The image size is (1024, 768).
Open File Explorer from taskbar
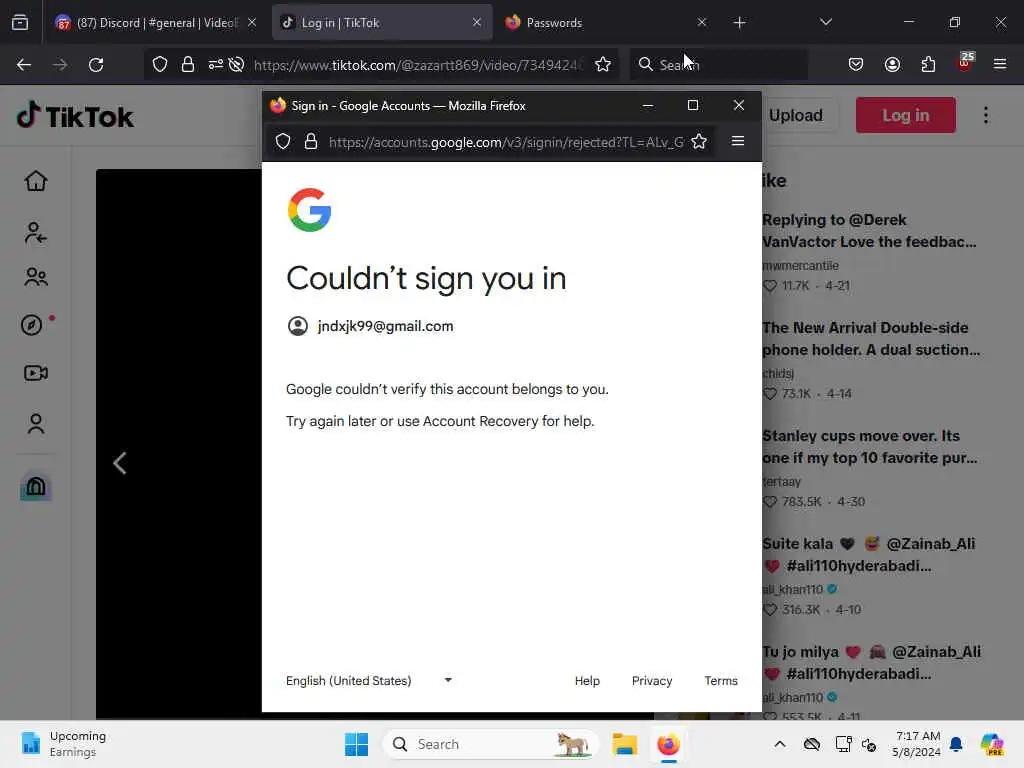pos(624,744)
